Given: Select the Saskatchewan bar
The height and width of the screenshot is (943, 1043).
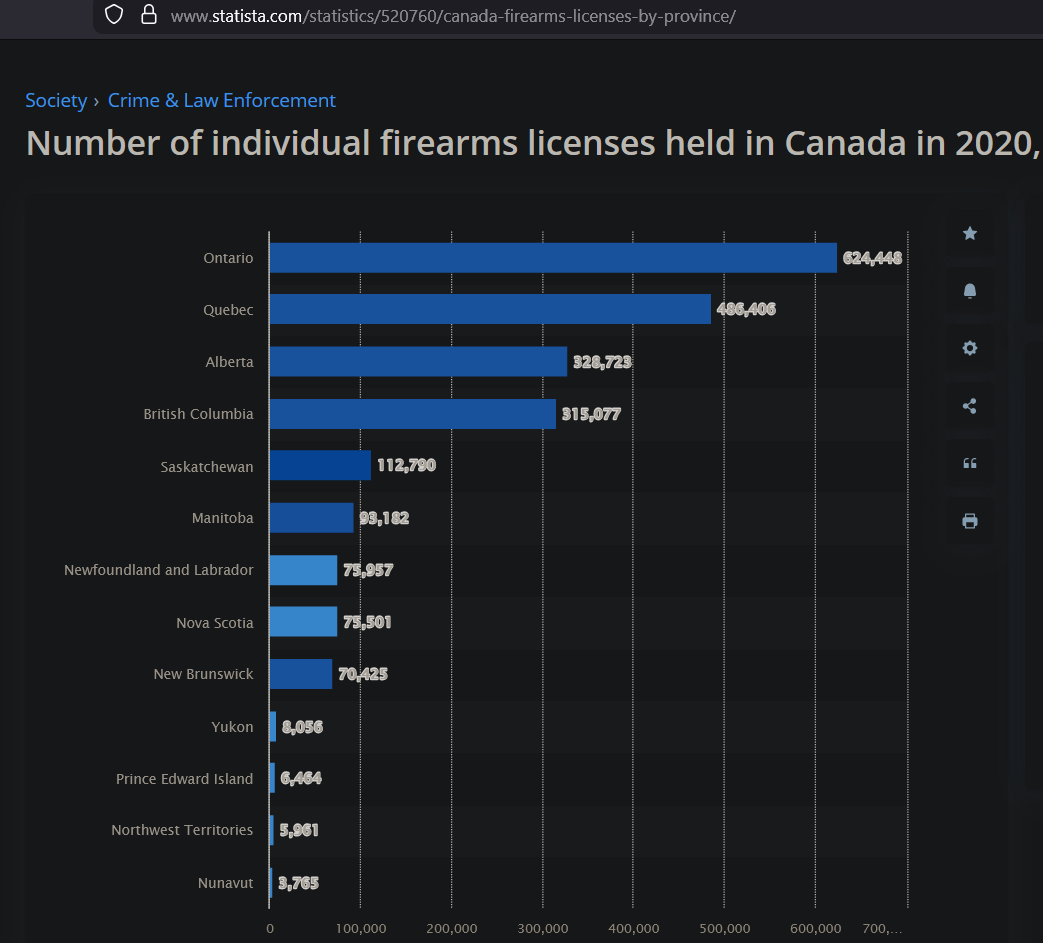Looking at the screenshot, I should (319, 466).
